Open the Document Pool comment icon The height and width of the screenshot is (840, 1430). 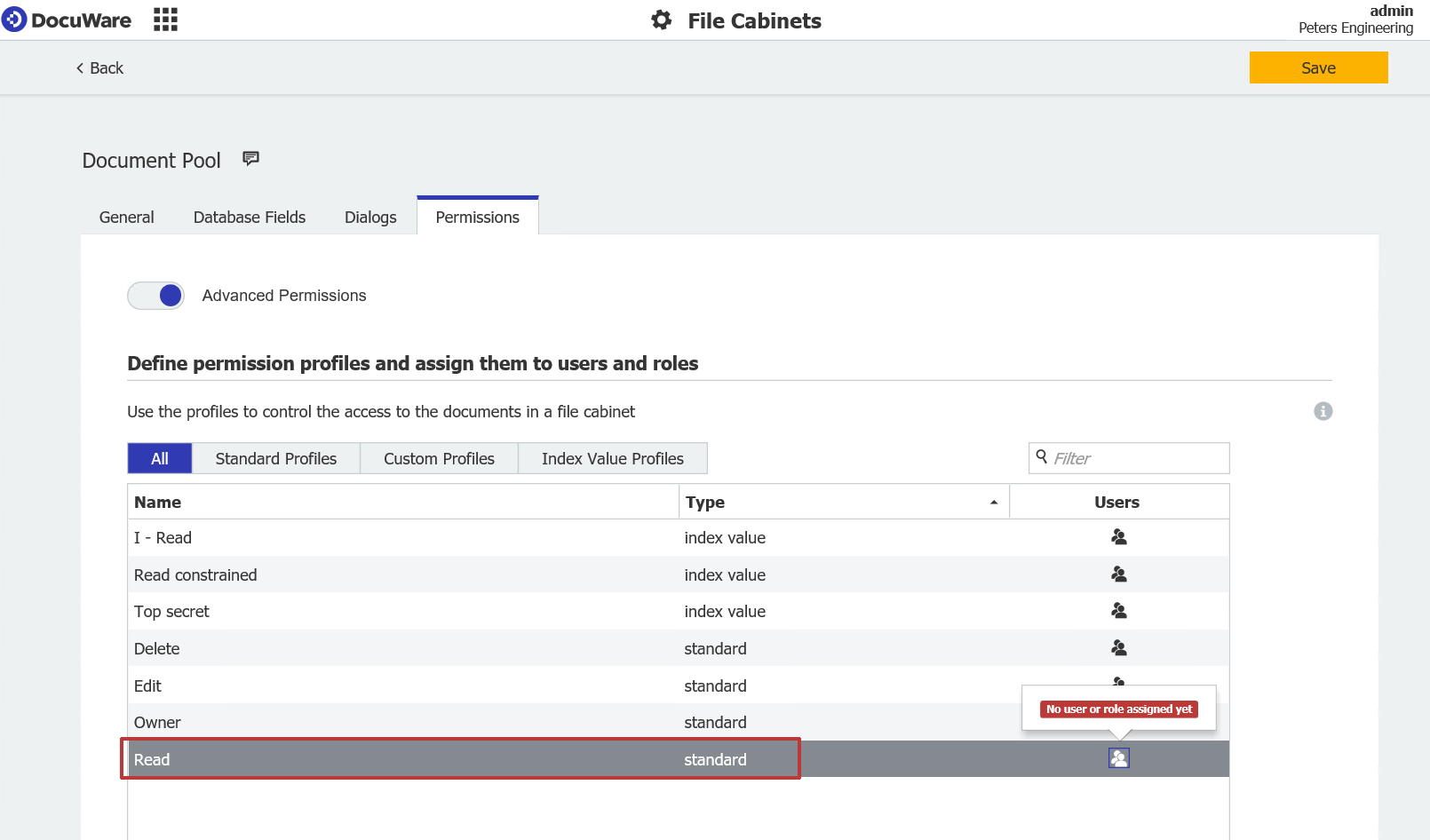[x=250, y=159]
